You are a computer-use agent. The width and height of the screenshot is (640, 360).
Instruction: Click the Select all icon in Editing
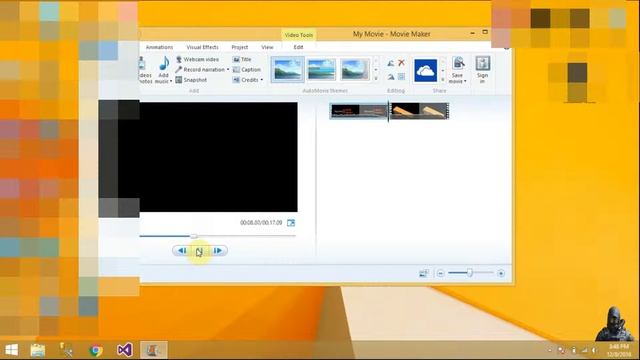(x=401, y=77)
